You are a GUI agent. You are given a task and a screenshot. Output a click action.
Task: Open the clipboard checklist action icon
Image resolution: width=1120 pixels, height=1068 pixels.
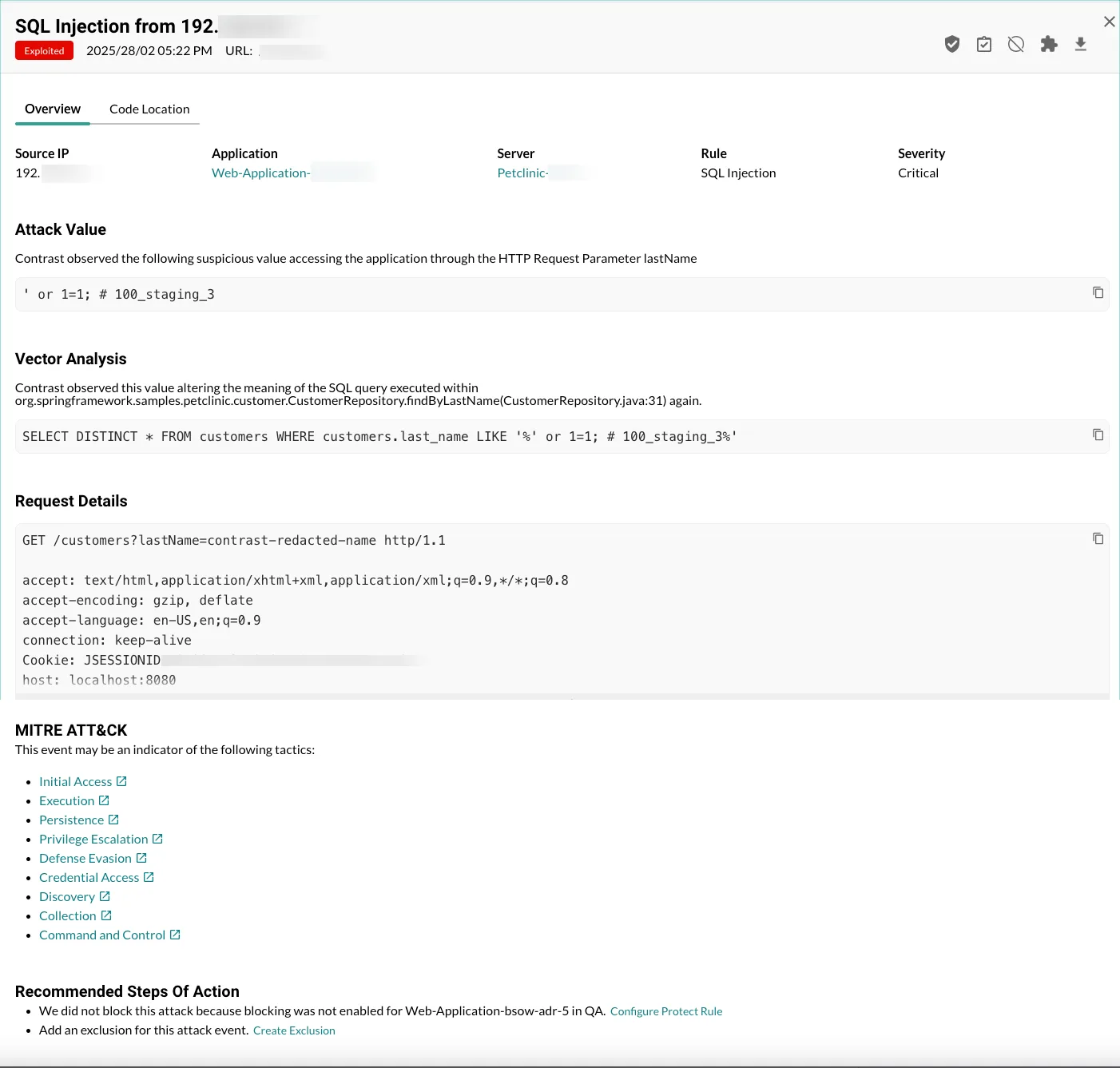click(983, 44)
